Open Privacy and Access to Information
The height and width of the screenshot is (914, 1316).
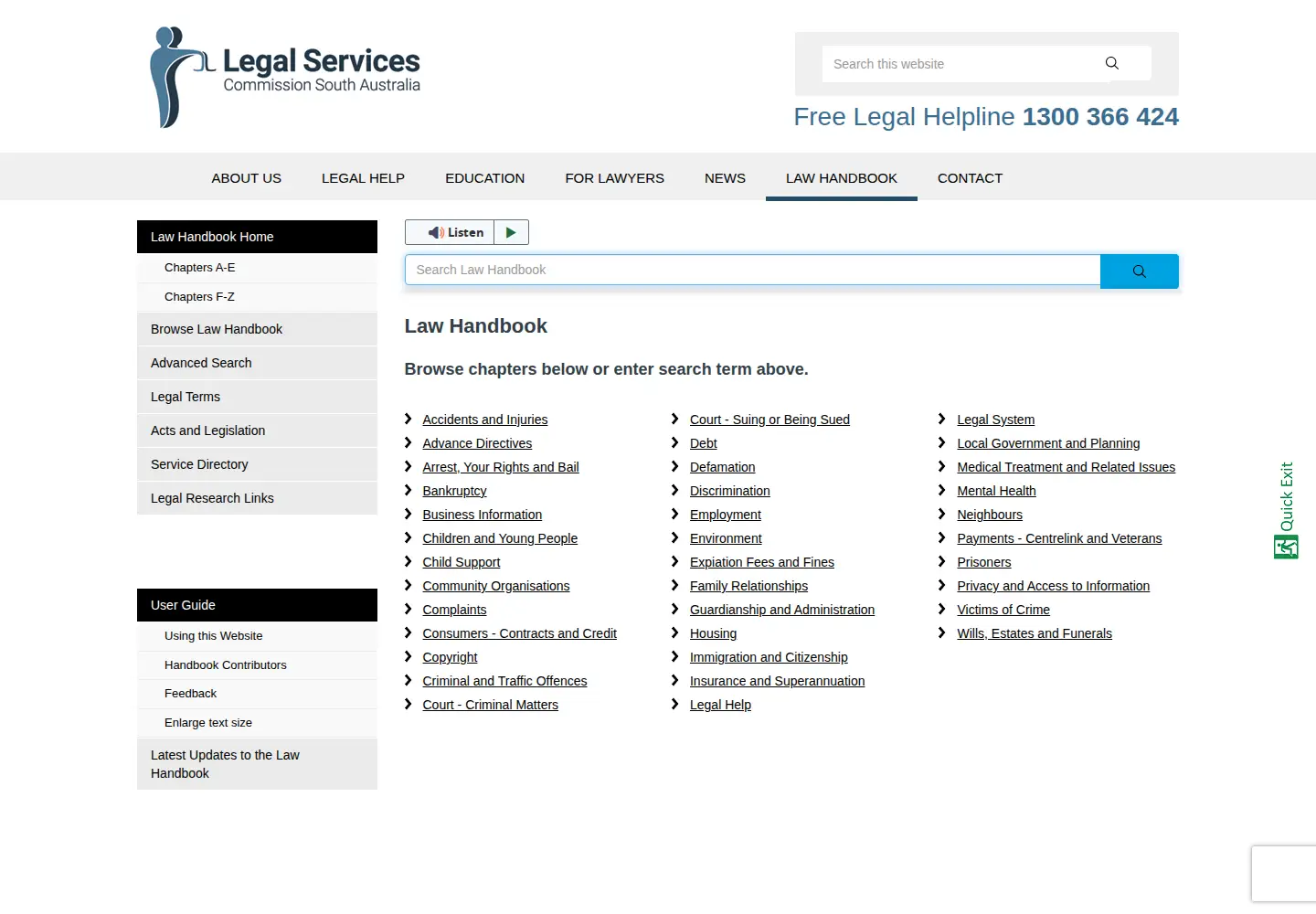tap(1054, 586)
